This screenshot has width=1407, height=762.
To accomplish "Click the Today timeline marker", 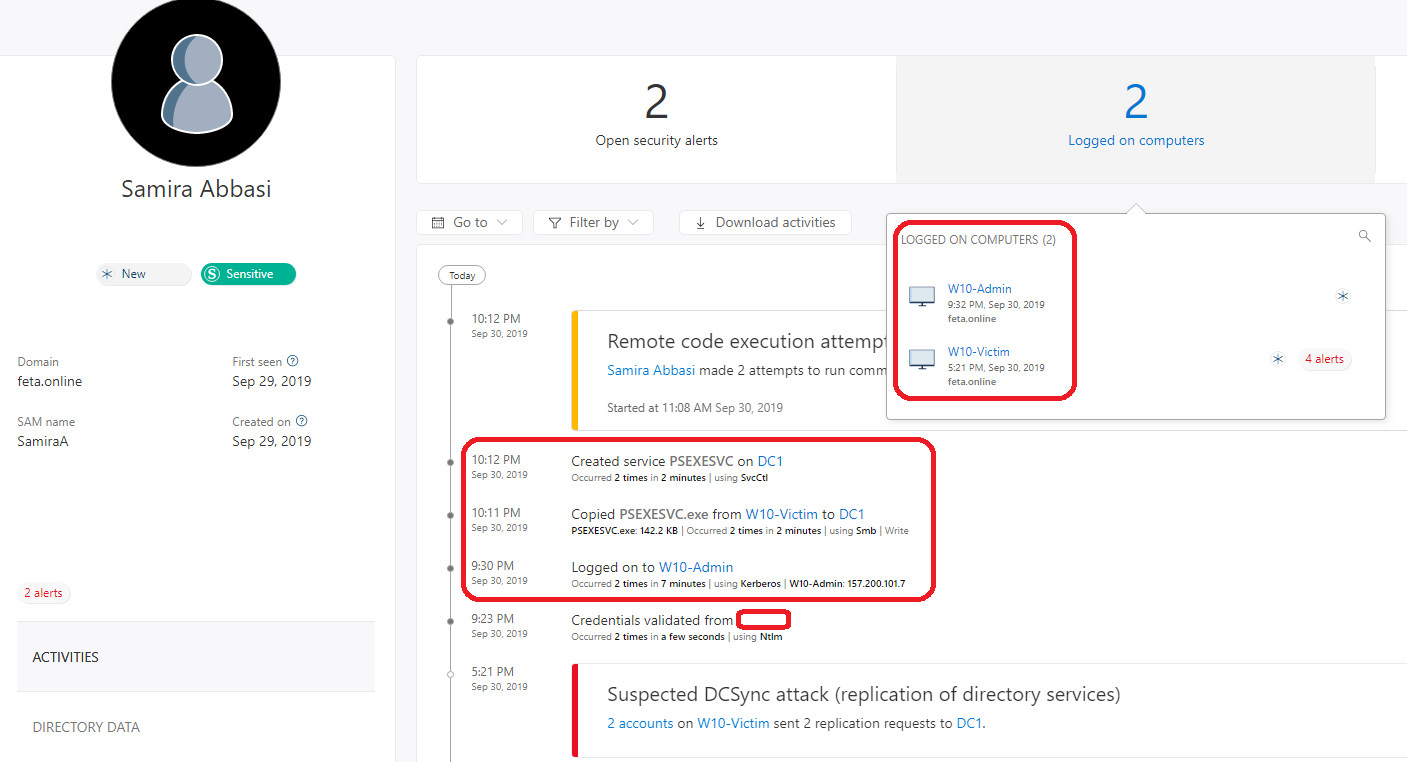I will (x=462, y=275).
